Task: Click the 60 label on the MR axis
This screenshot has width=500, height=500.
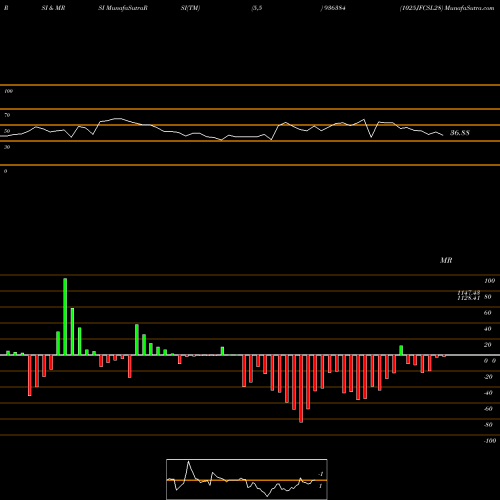Action: [488, 313]
